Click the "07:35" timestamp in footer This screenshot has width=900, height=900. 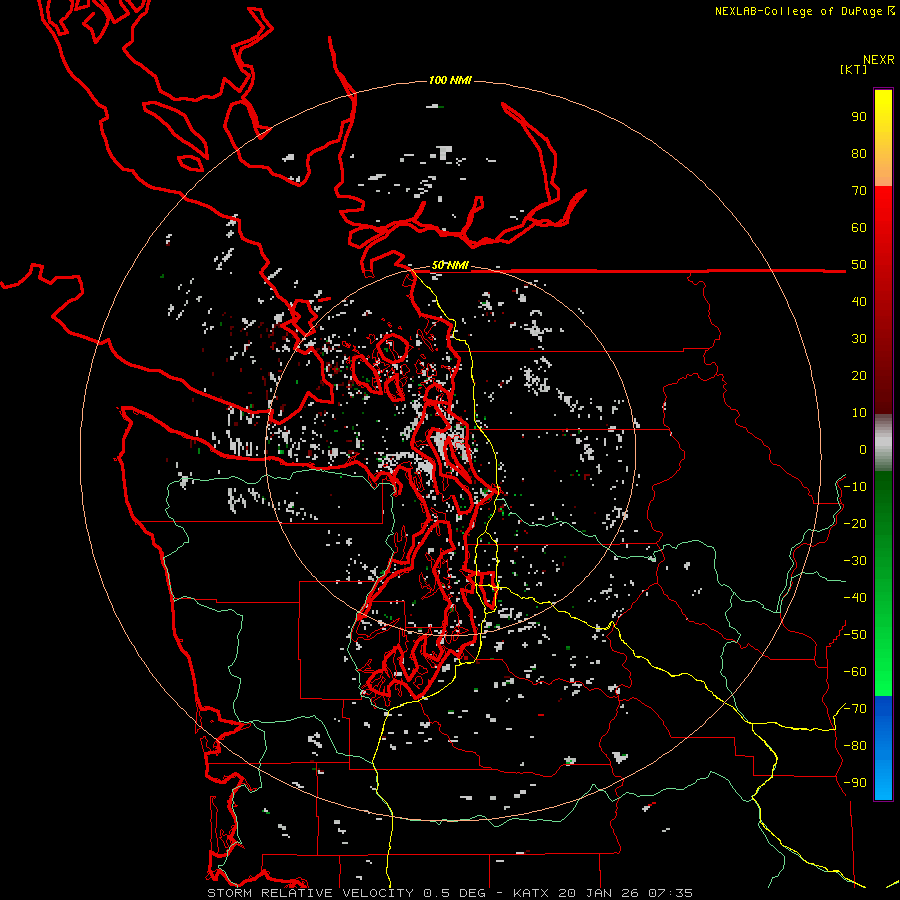(x=670, y=893)
